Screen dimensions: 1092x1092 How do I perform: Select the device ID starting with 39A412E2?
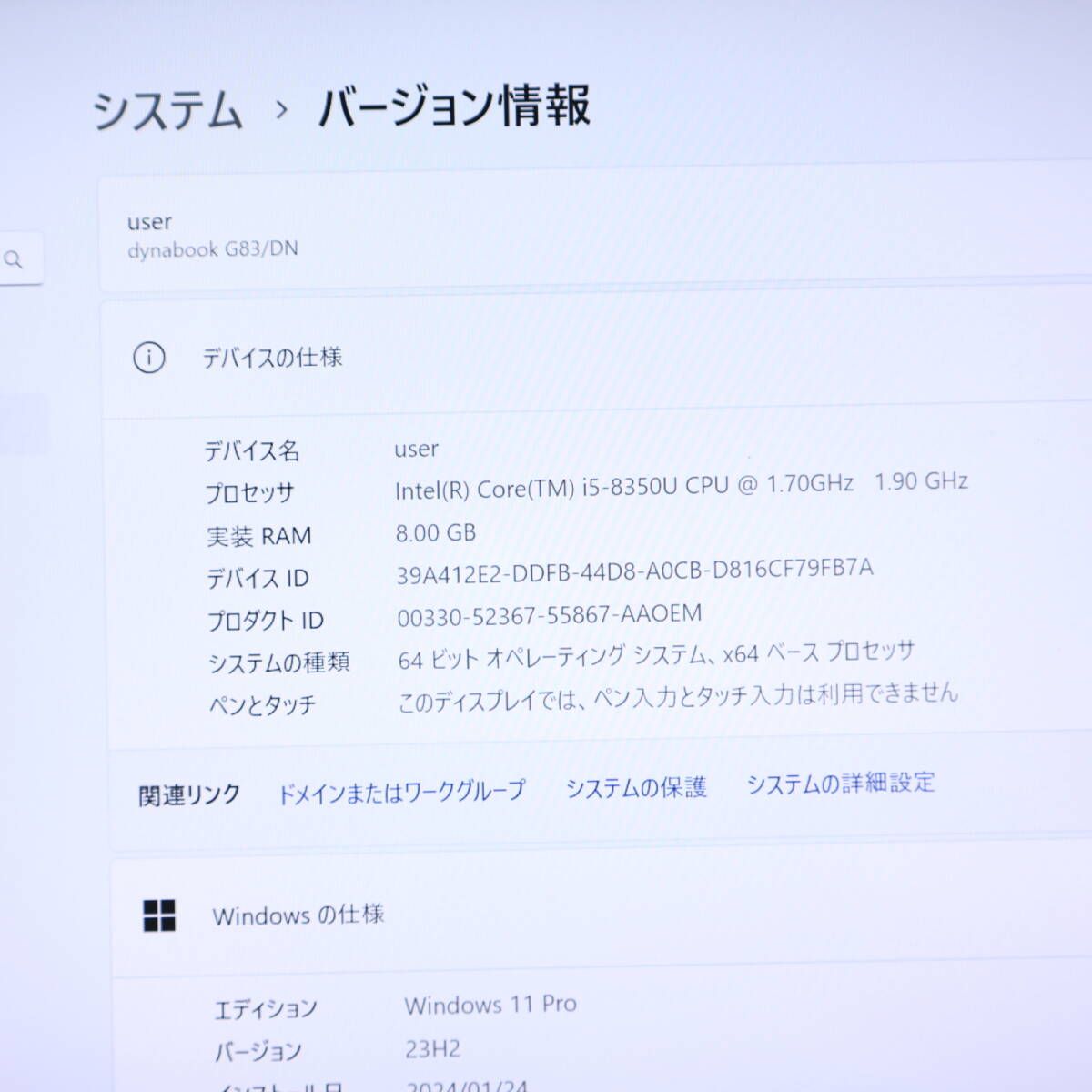(x=634, y=571)
